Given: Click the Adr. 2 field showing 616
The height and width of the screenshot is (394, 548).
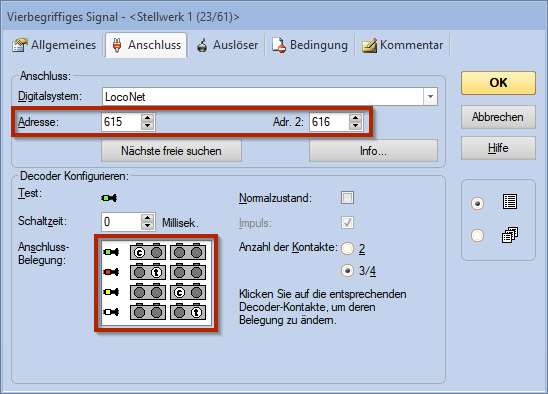Looking at the screenshot, I should 329,122.
